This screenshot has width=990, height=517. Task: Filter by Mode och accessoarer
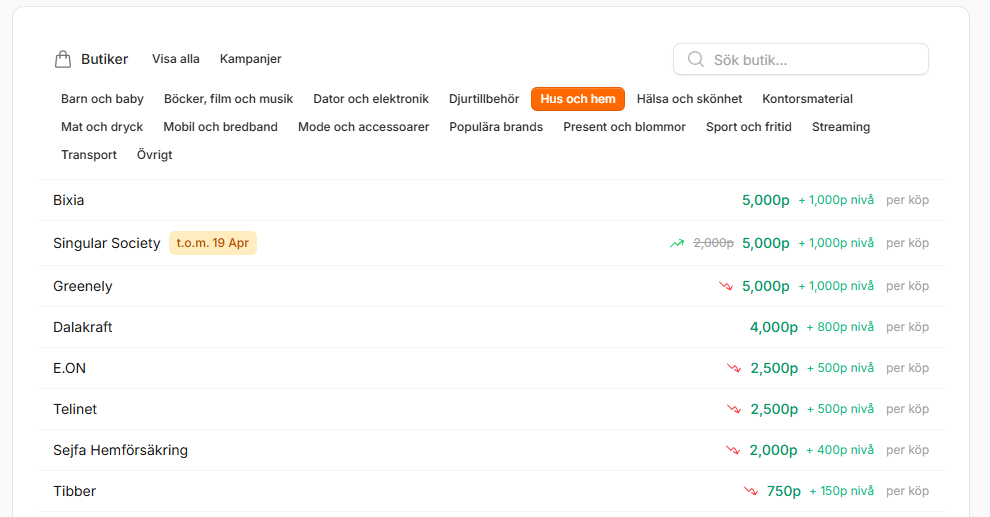click(x=364, y=127)
